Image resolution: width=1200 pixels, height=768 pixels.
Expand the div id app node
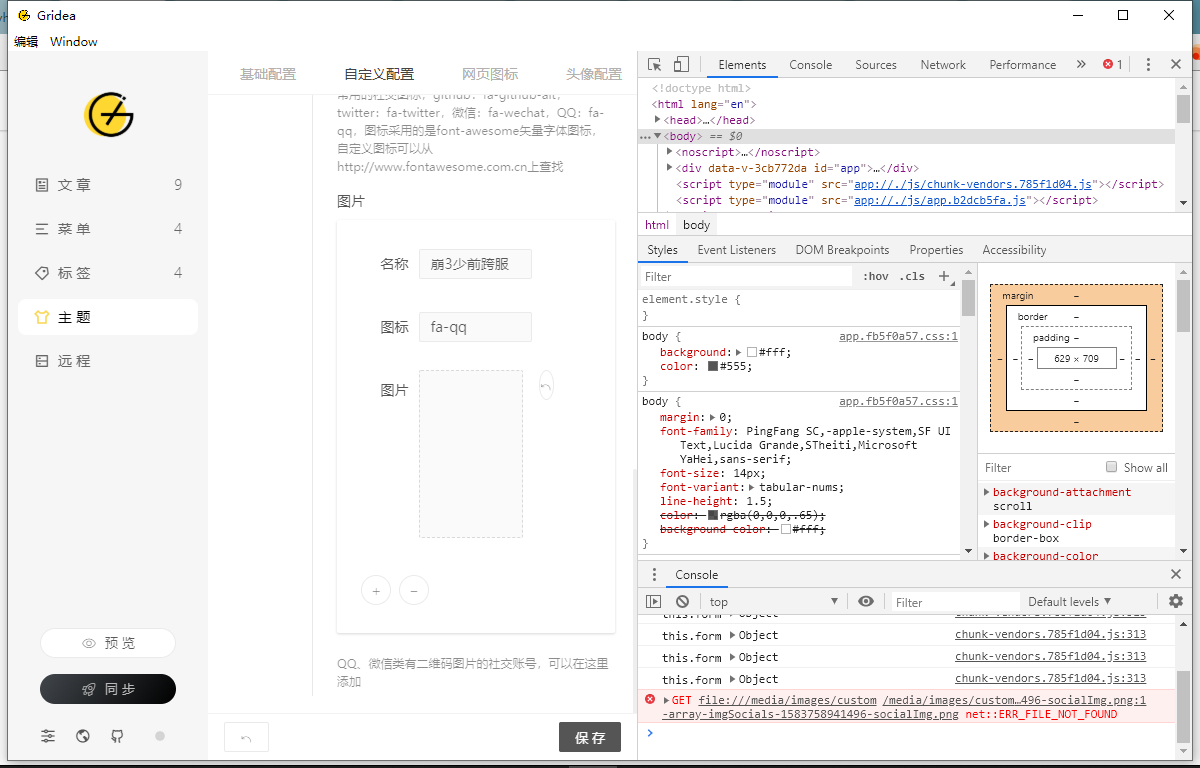click(x=670, y=168)
